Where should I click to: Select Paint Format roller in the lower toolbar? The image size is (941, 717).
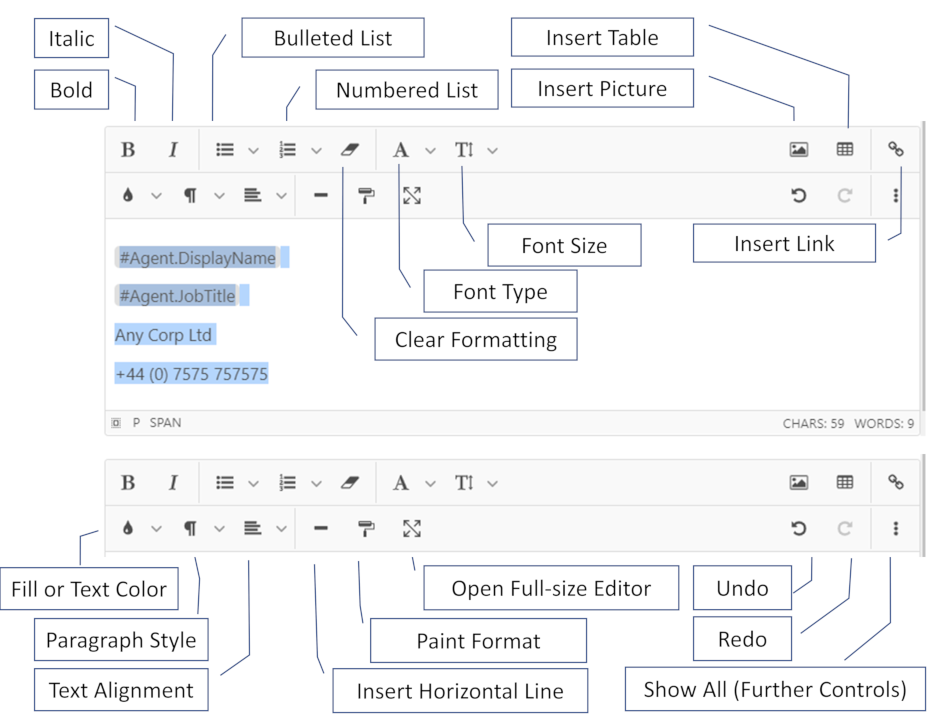[x=366, y=529]
